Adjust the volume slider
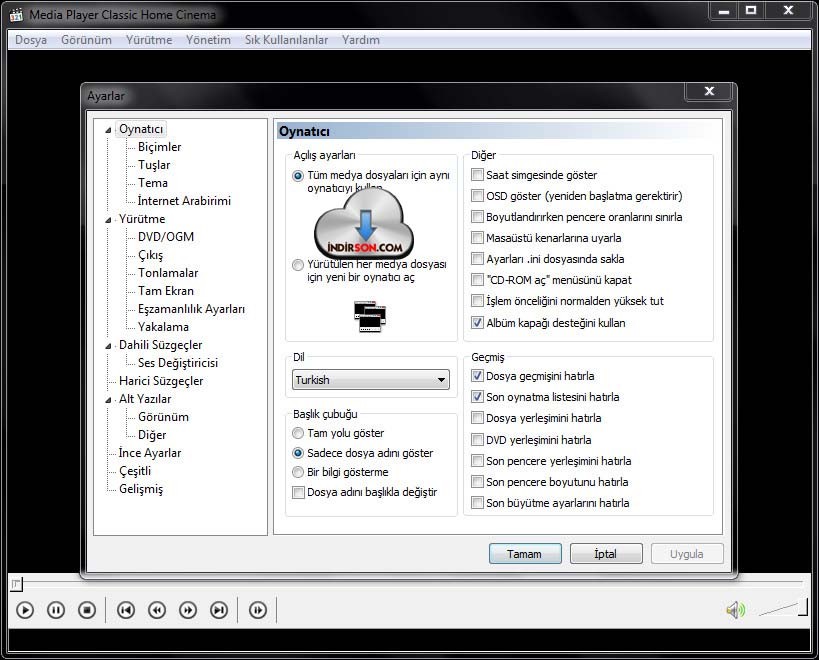The image size is (819, 660). 782,609
